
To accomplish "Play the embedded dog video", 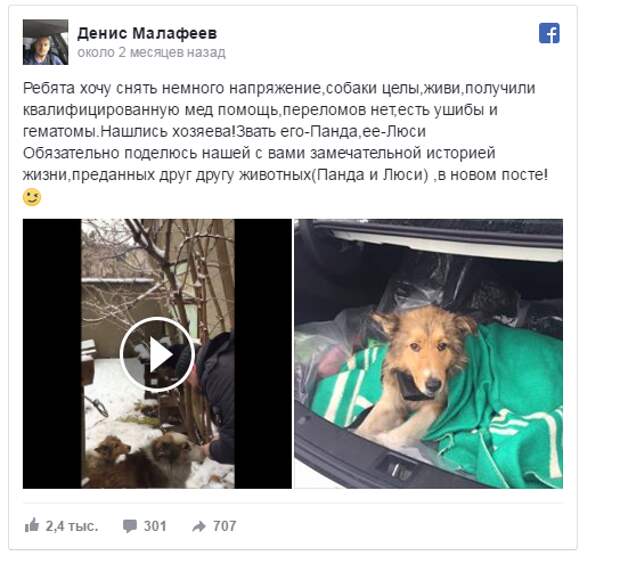I will [157, 354].
